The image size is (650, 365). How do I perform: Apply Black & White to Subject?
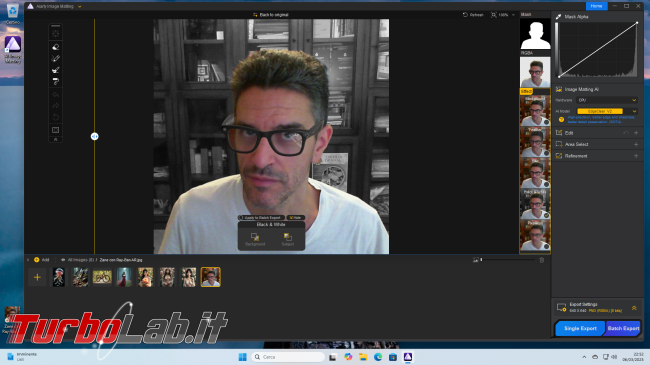288,239
